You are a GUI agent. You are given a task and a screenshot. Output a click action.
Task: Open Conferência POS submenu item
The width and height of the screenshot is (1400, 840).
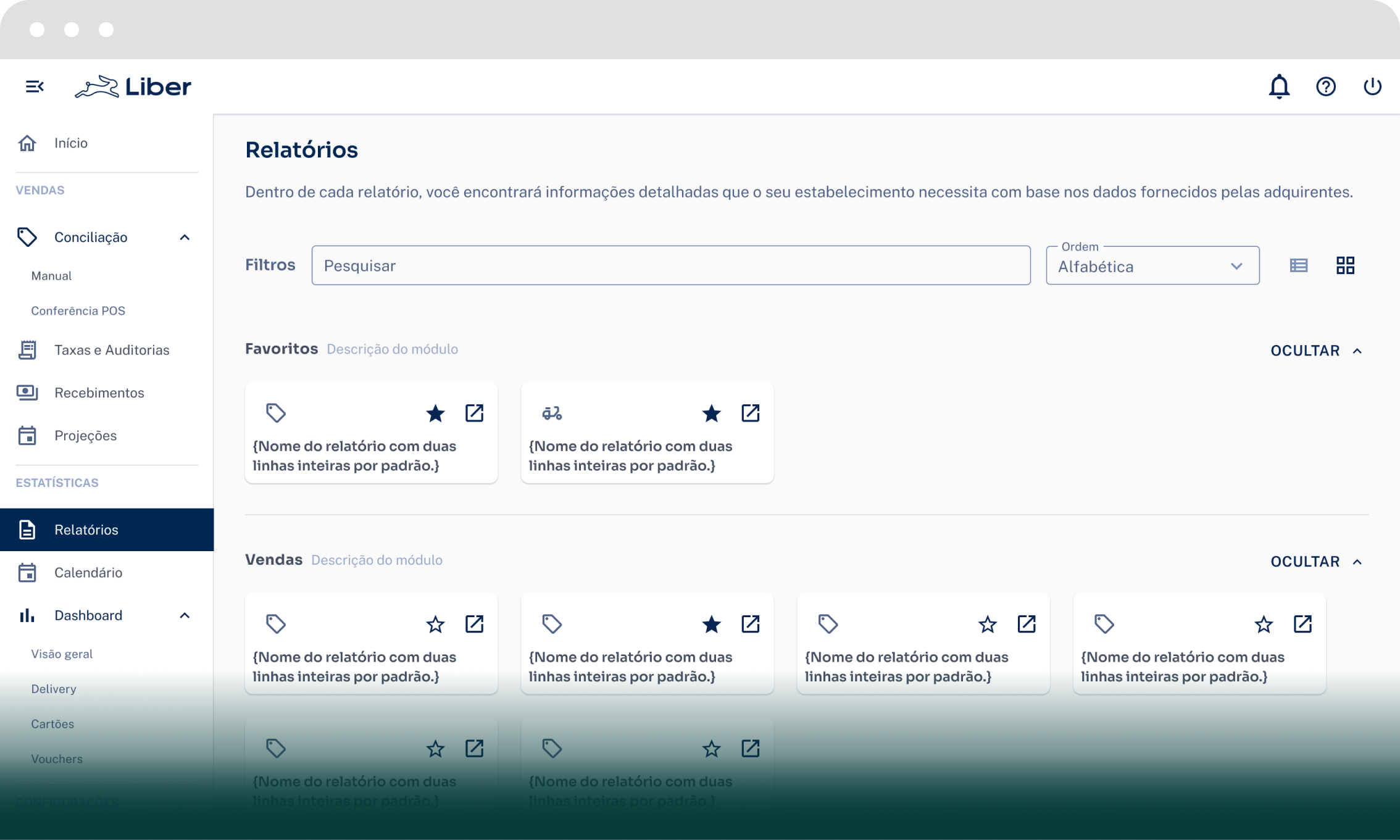coord(78,310)
